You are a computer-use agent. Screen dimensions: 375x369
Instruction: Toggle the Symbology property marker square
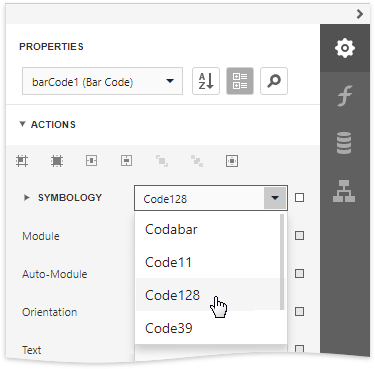[x=299, y=198]
